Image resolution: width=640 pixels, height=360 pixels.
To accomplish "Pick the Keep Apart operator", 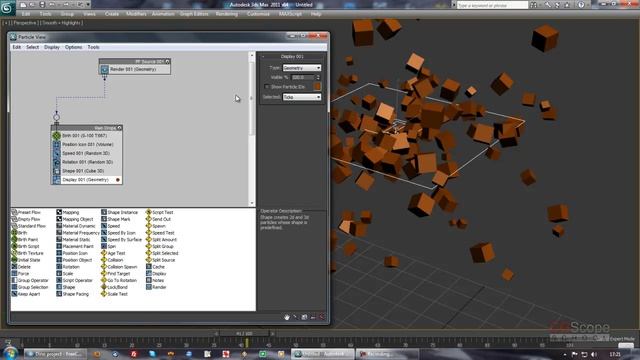I will point(25,294).
